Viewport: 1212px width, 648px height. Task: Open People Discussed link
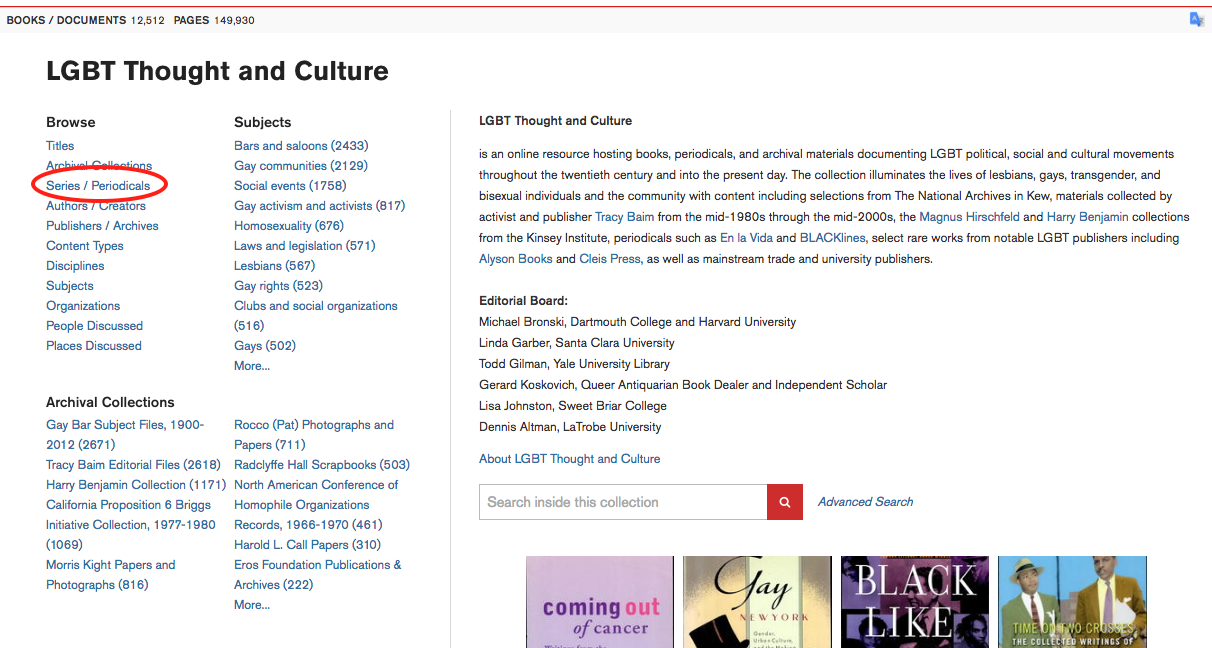[94, 326]
